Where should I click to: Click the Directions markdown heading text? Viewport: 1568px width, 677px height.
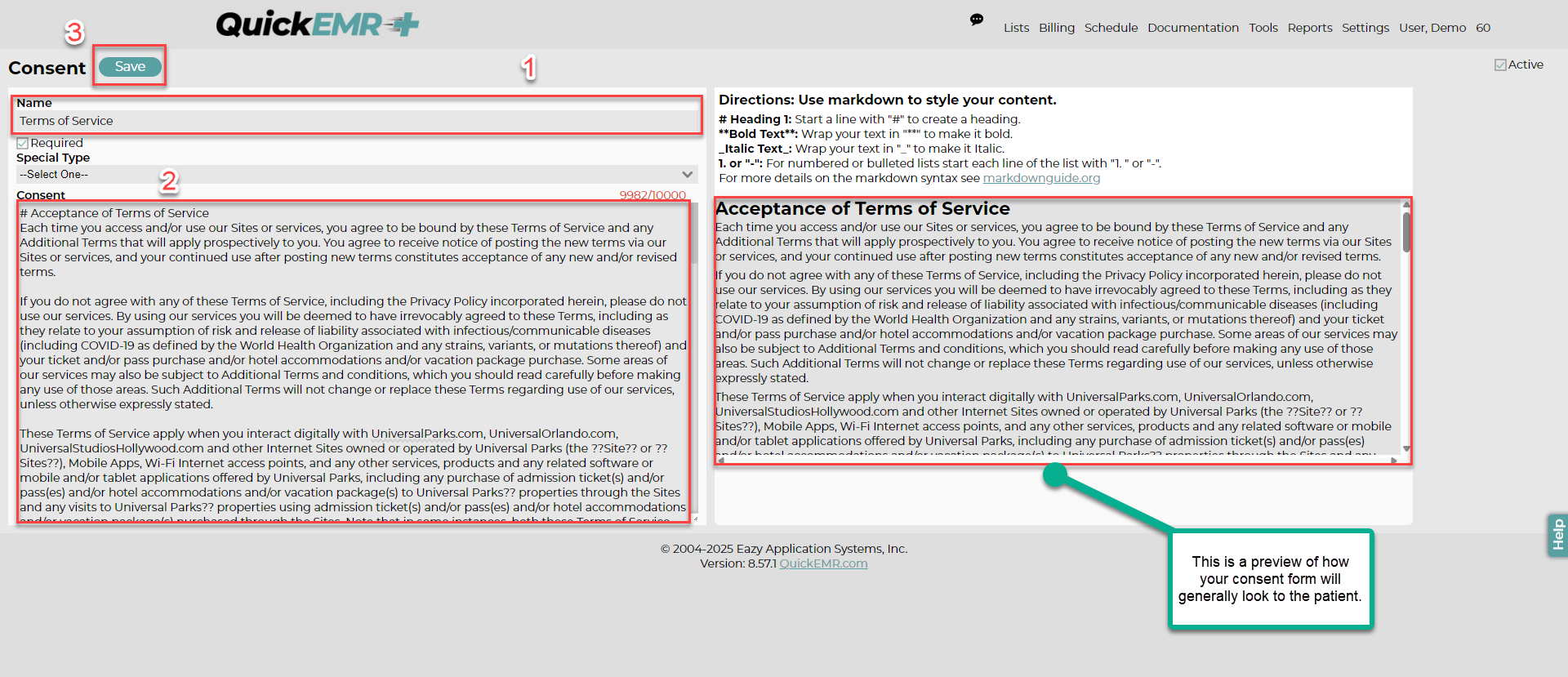[888, 100]
